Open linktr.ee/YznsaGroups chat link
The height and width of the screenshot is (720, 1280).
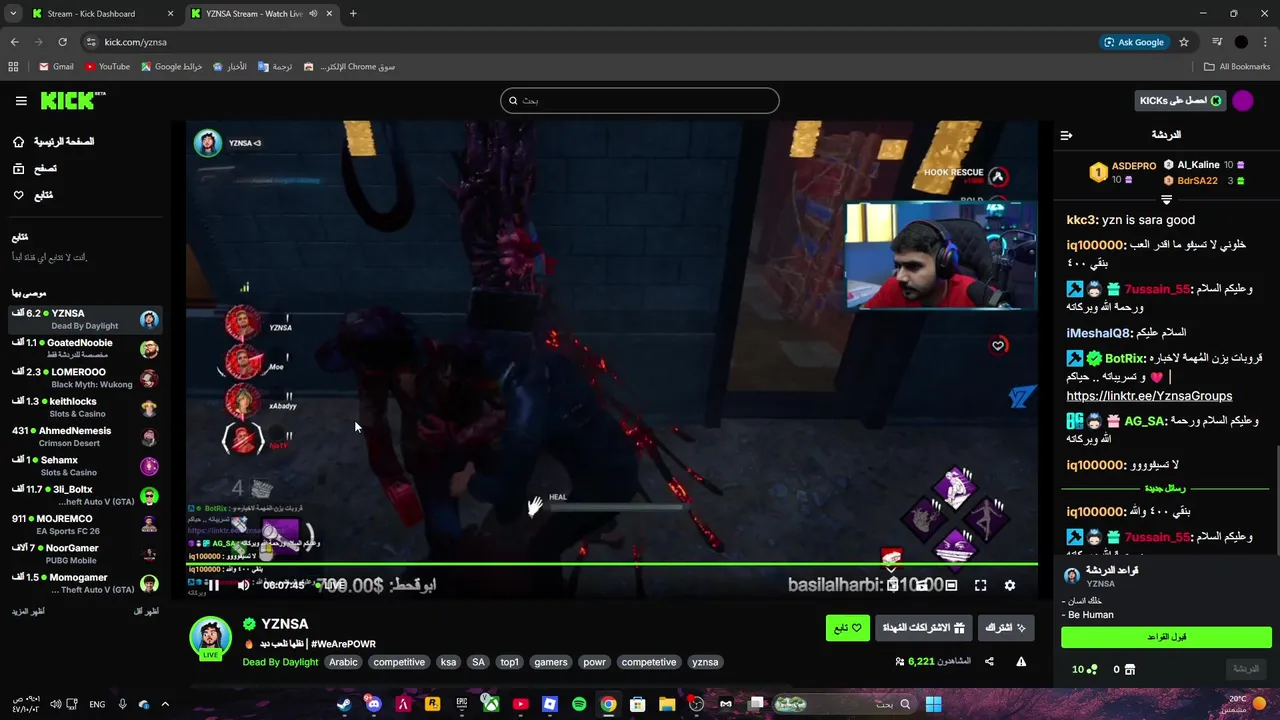pos(1149,396)
